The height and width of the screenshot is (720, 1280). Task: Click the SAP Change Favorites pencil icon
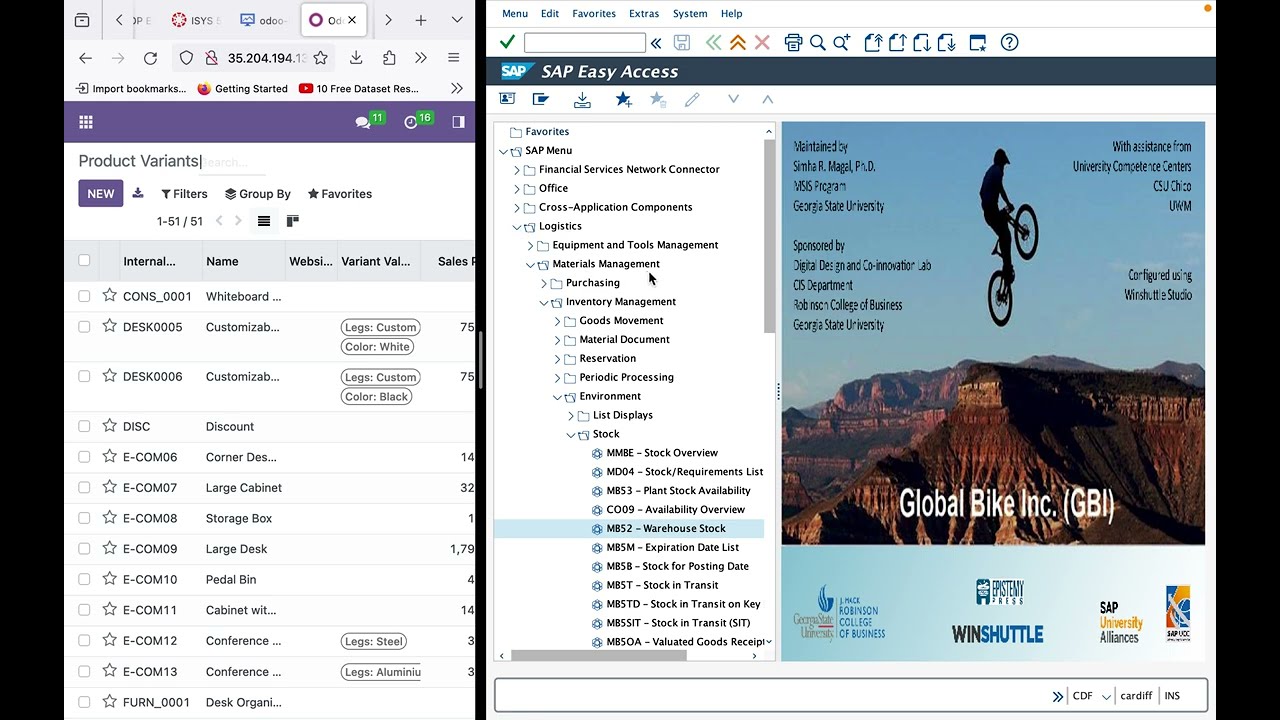pyautogui.click(x=692, y=99)
